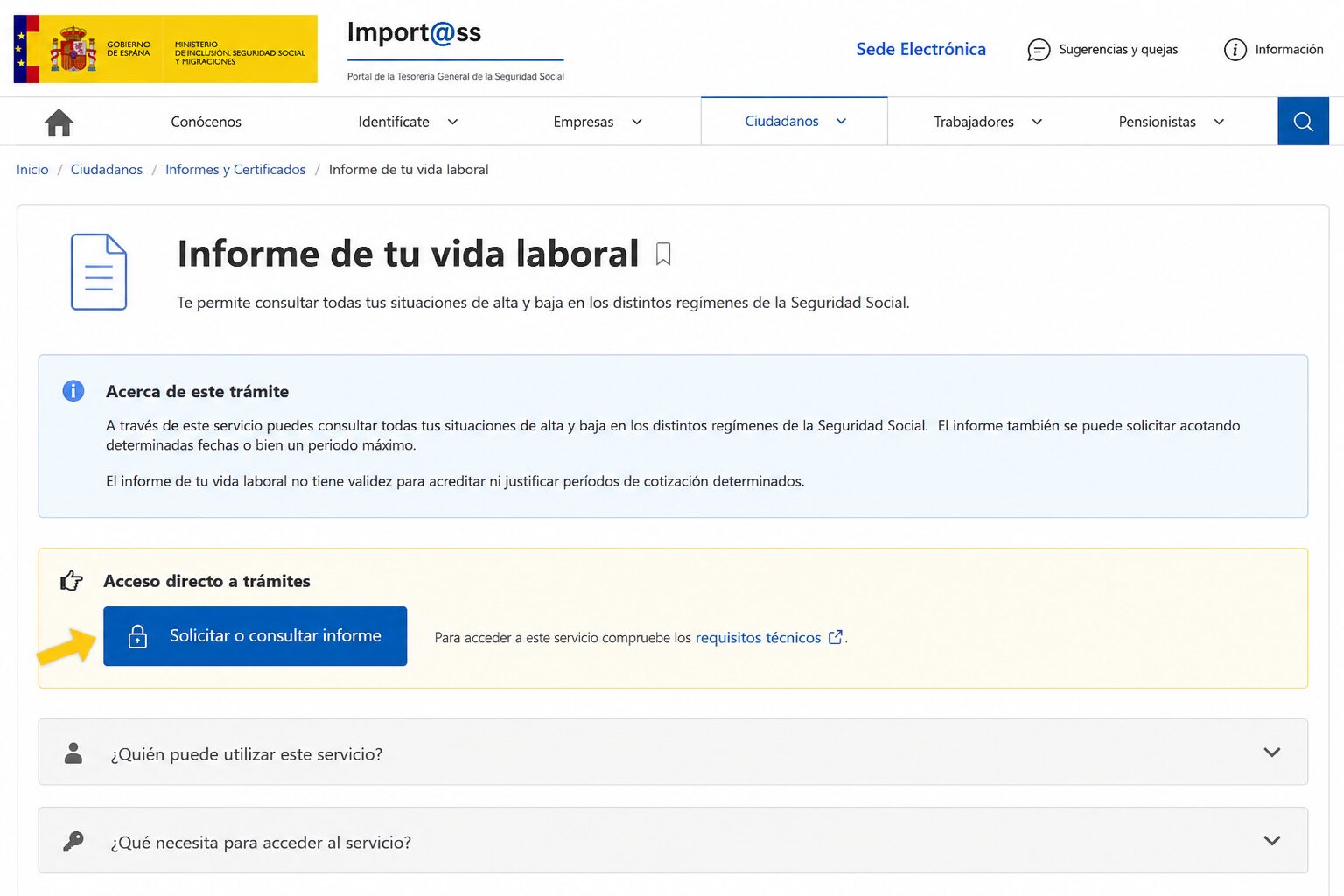Open the Pensionistas dropdown menu

[x=1172, y=122]
